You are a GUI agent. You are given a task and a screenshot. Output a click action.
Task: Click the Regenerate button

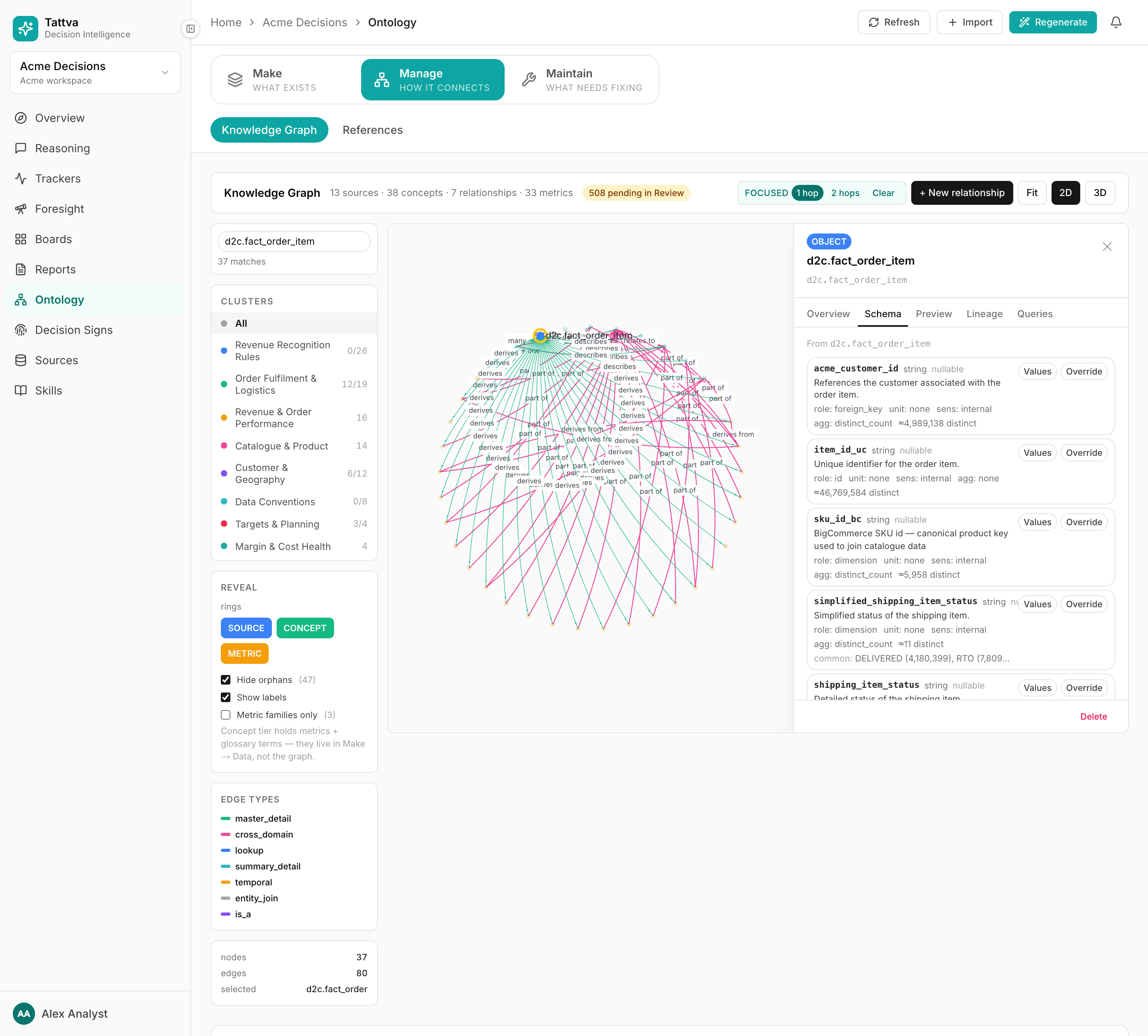point(1052,22)
